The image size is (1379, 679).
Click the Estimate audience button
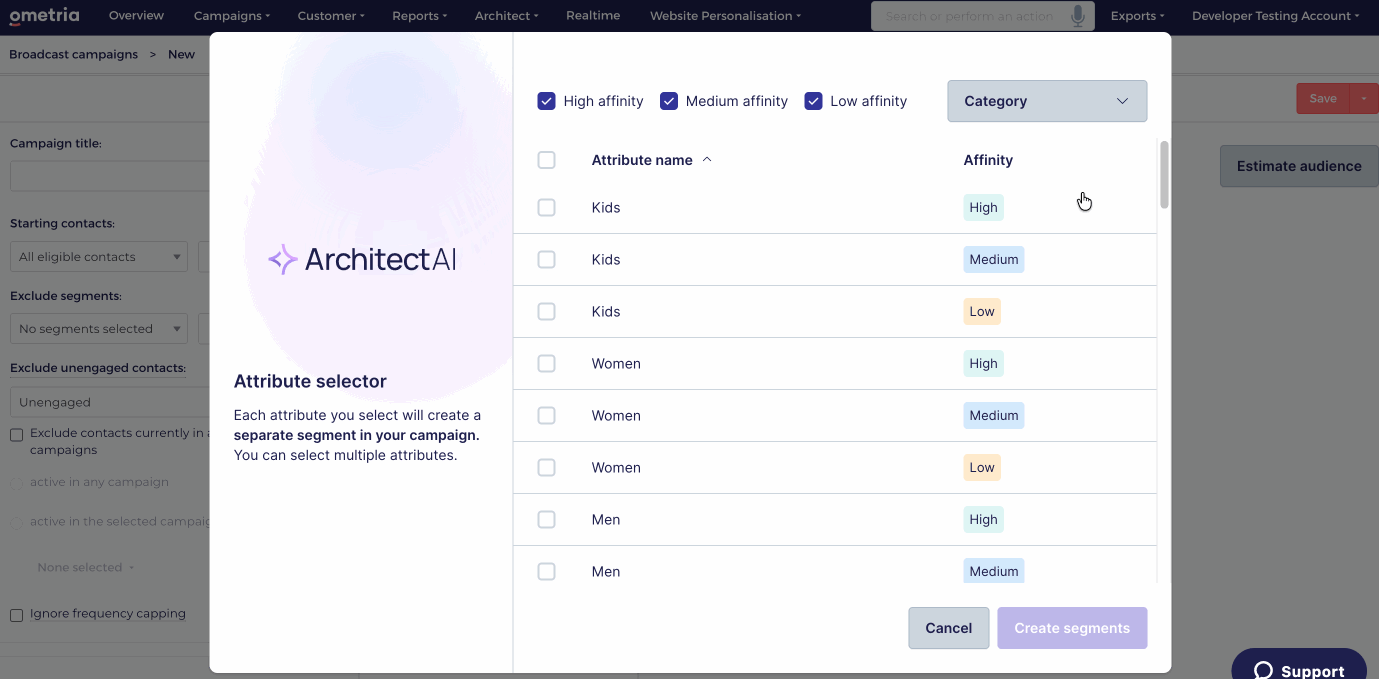[x=1299, y=166]
